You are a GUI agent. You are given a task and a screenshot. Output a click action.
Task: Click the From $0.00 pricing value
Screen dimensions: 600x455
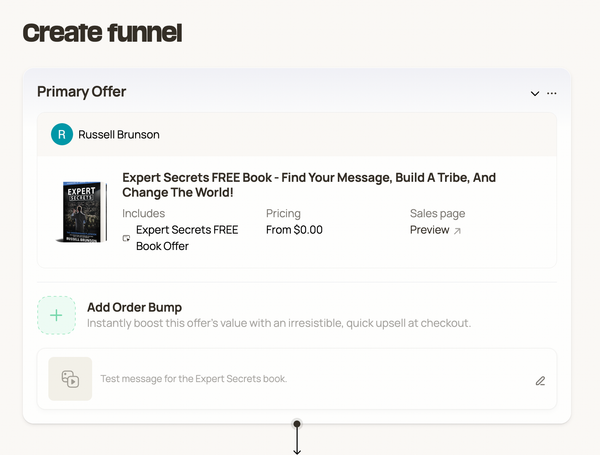294,230
